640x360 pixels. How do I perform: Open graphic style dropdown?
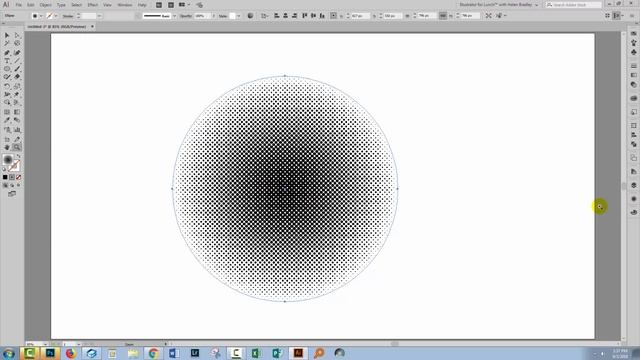tap(239, 16)
